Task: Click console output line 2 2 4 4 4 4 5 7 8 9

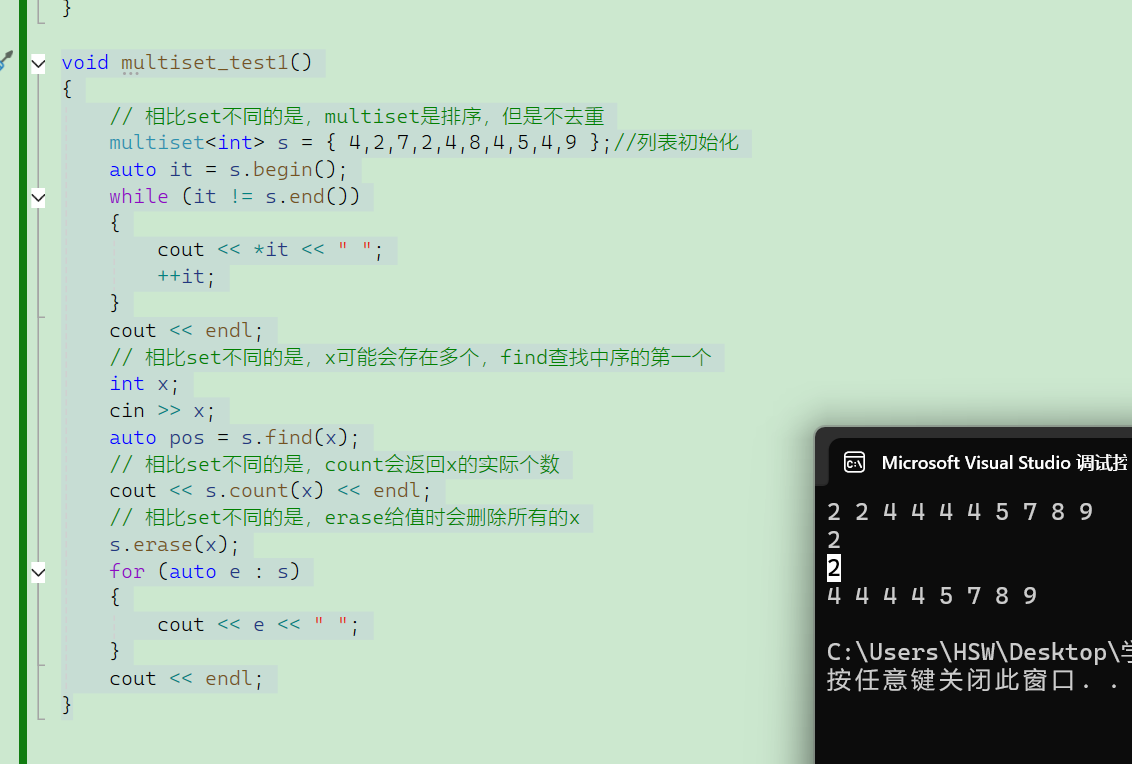Action: [960, 512]
